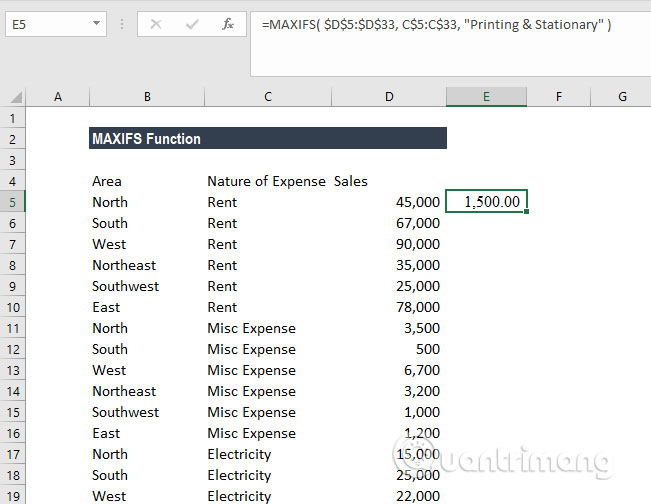Click inside the formula bar MAXIFS formula
Viewport: 651px width, 504px height.
436,24
